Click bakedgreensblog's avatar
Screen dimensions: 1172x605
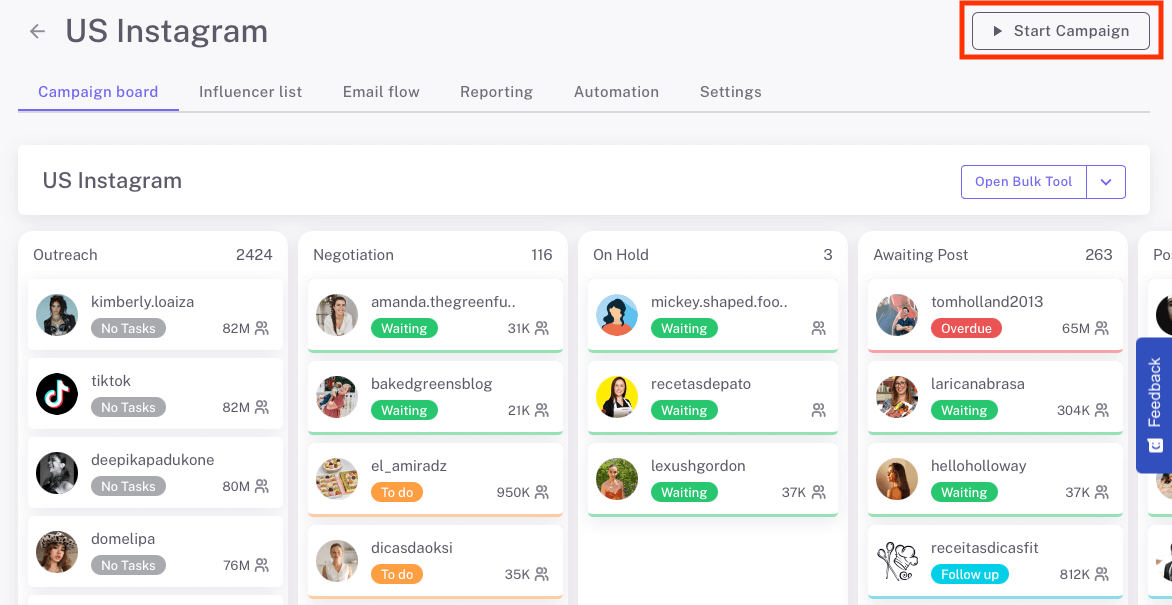[337, 397]
